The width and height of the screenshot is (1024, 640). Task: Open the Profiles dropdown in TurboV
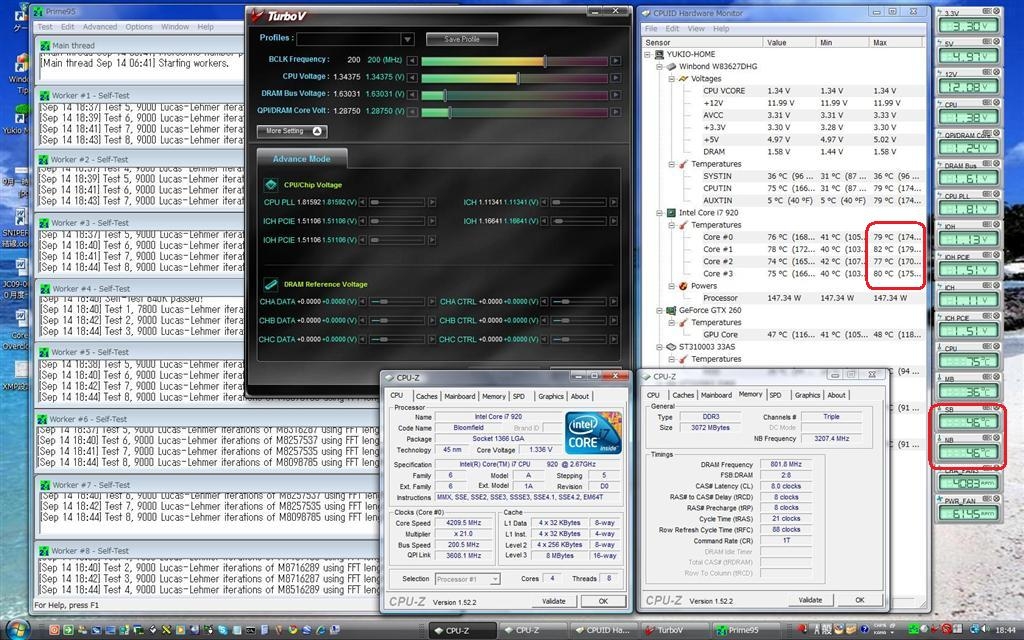pyautogui.click(x=407, y=39)
